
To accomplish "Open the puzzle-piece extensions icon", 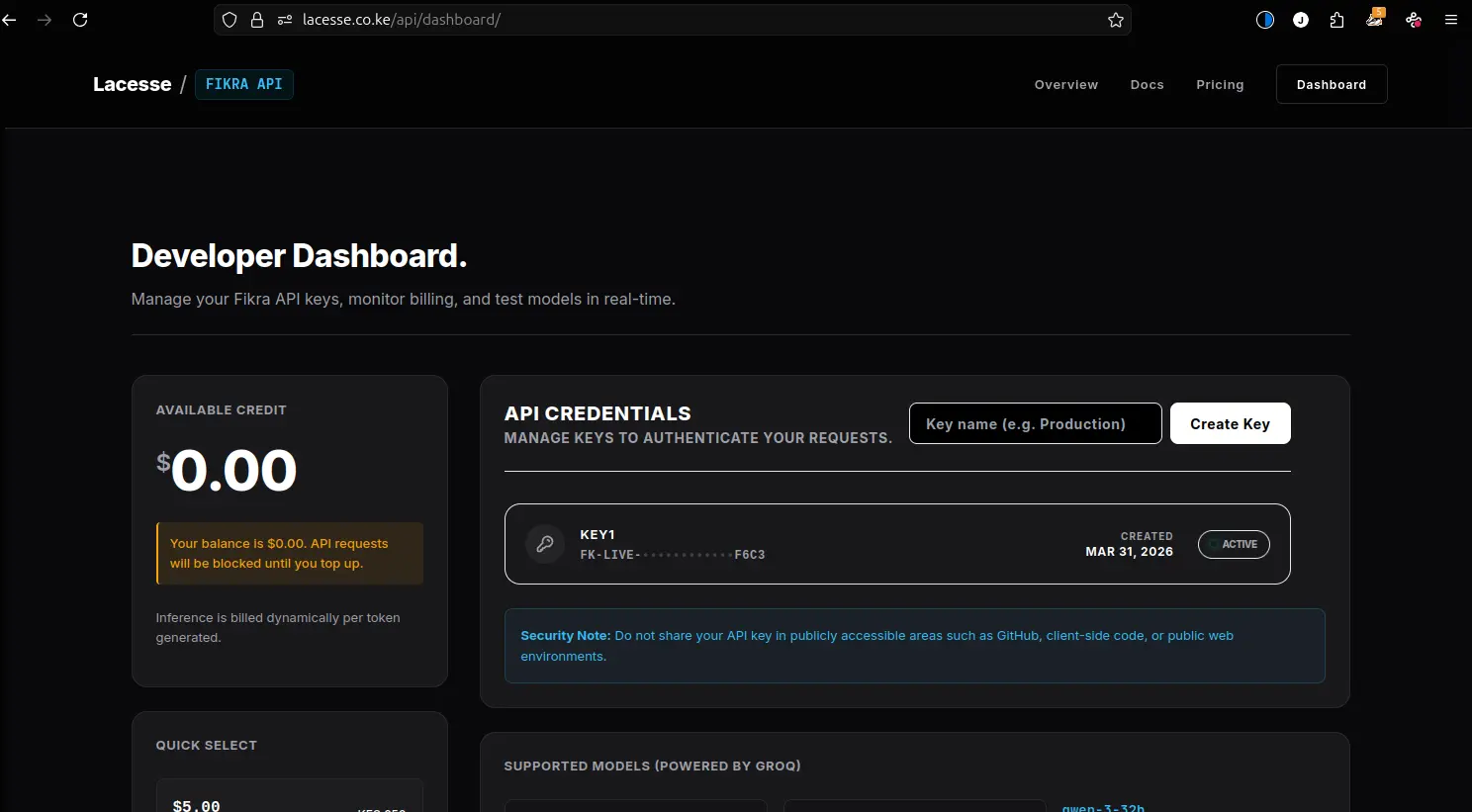I will (1337, 20).
